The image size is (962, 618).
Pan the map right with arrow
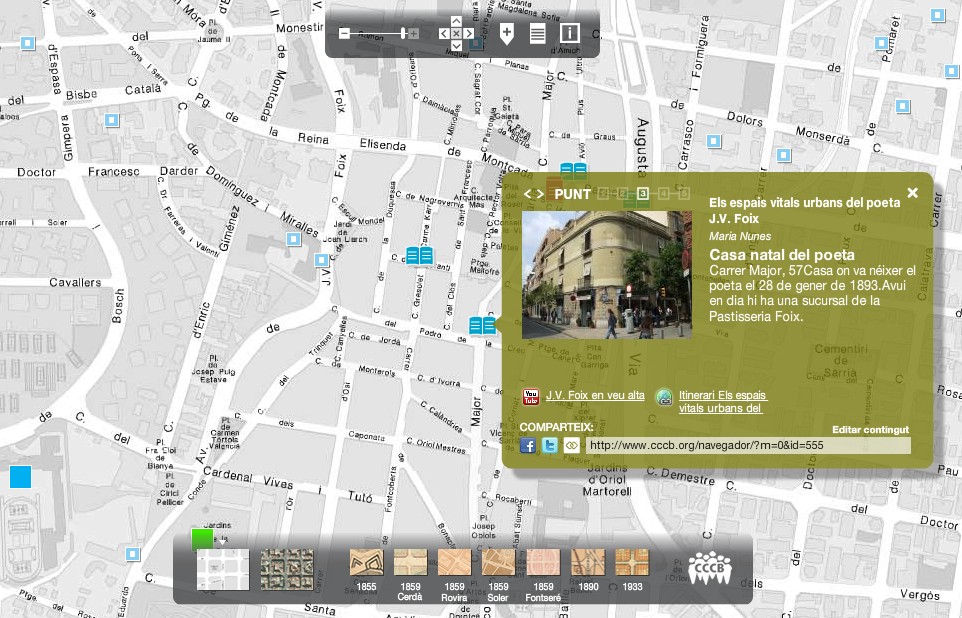(469, 34)
